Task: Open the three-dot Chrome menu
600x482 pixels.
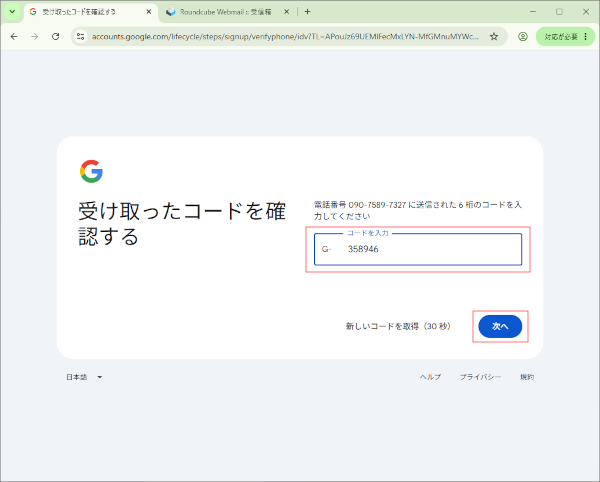Action: click(585, 36)
